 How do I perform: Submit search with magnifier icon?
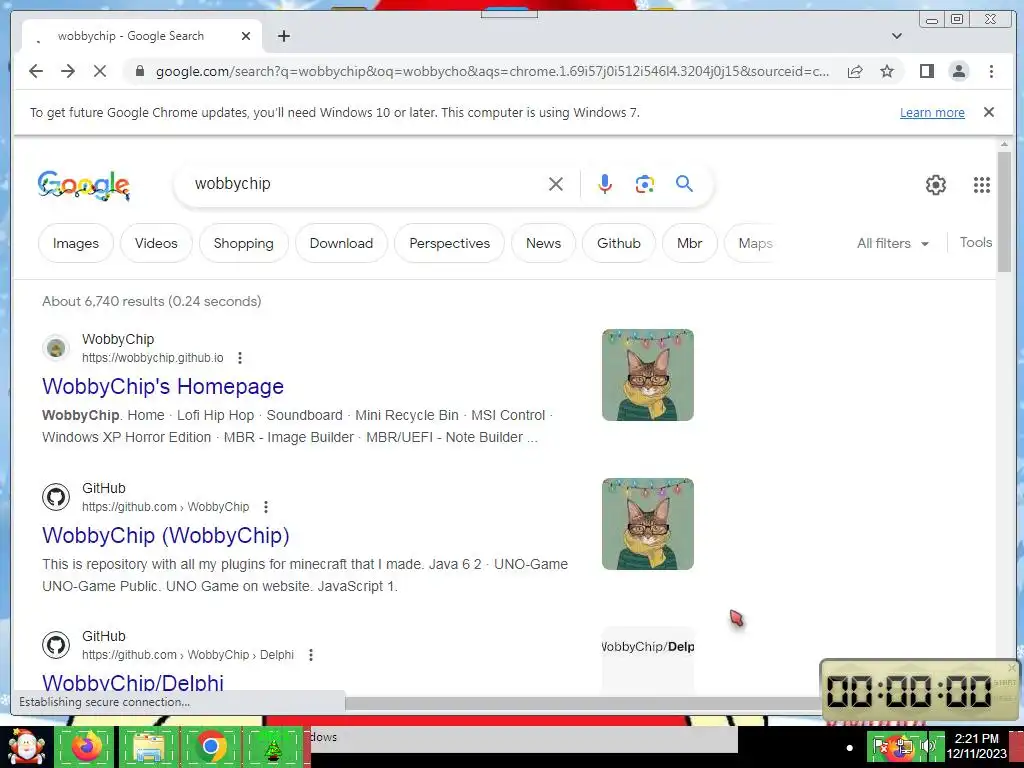coord(684,184)
